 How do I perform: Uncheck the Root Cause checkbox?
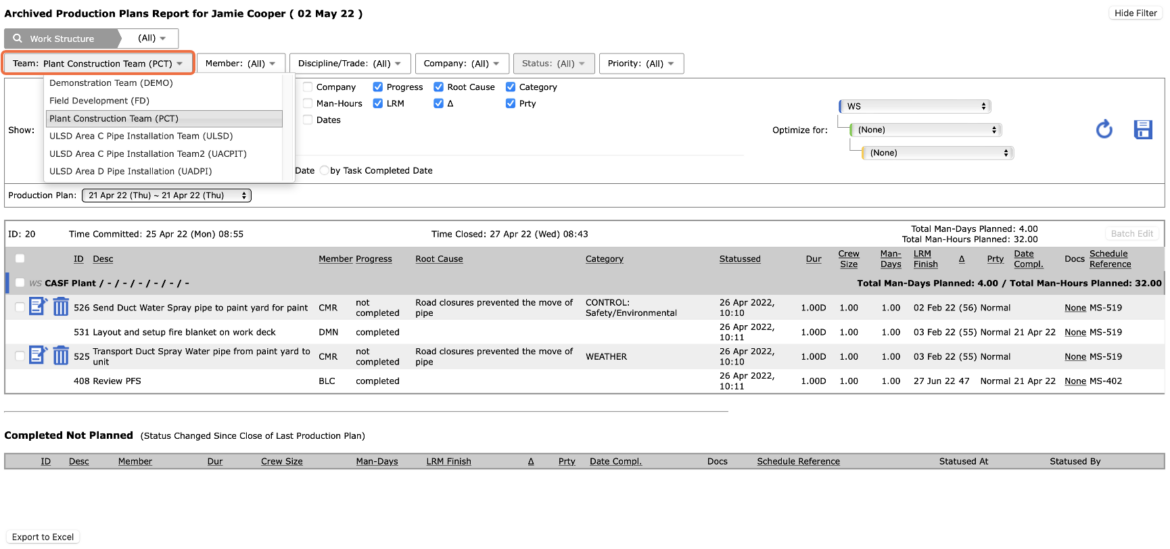pos(439,87)
